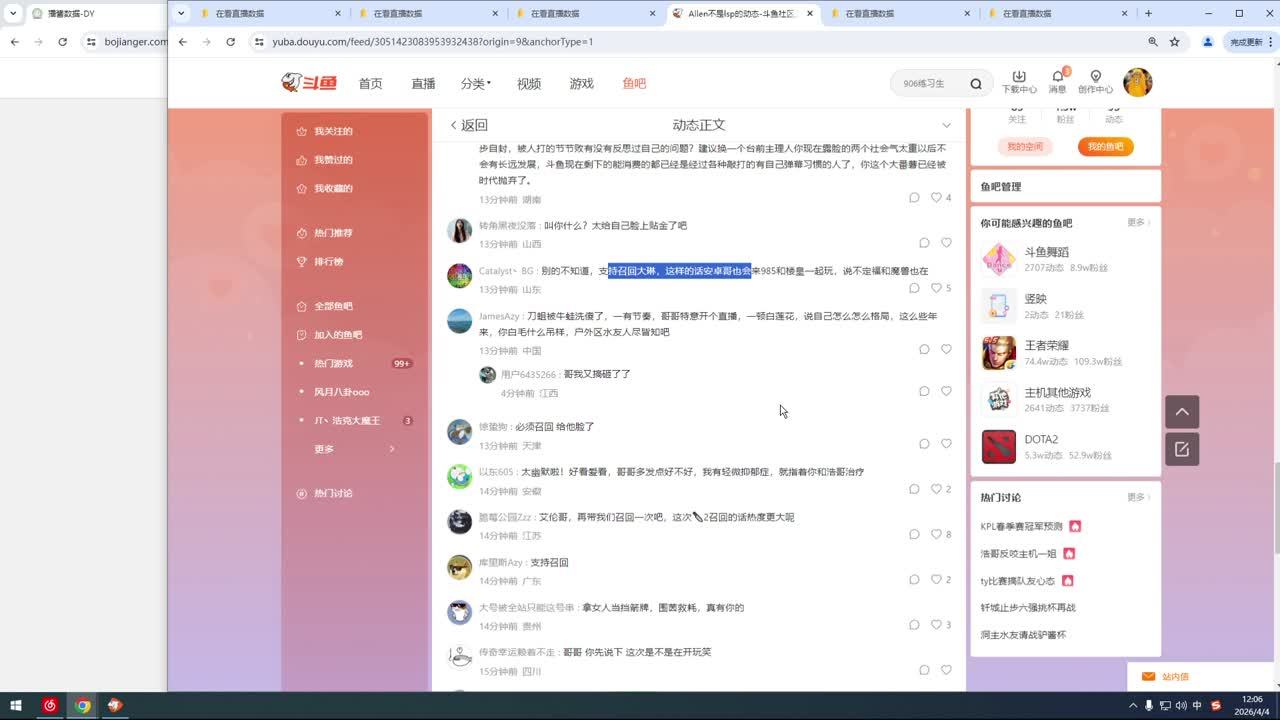
Task: Click the search magnifier icon
Action: click(975, 84)
